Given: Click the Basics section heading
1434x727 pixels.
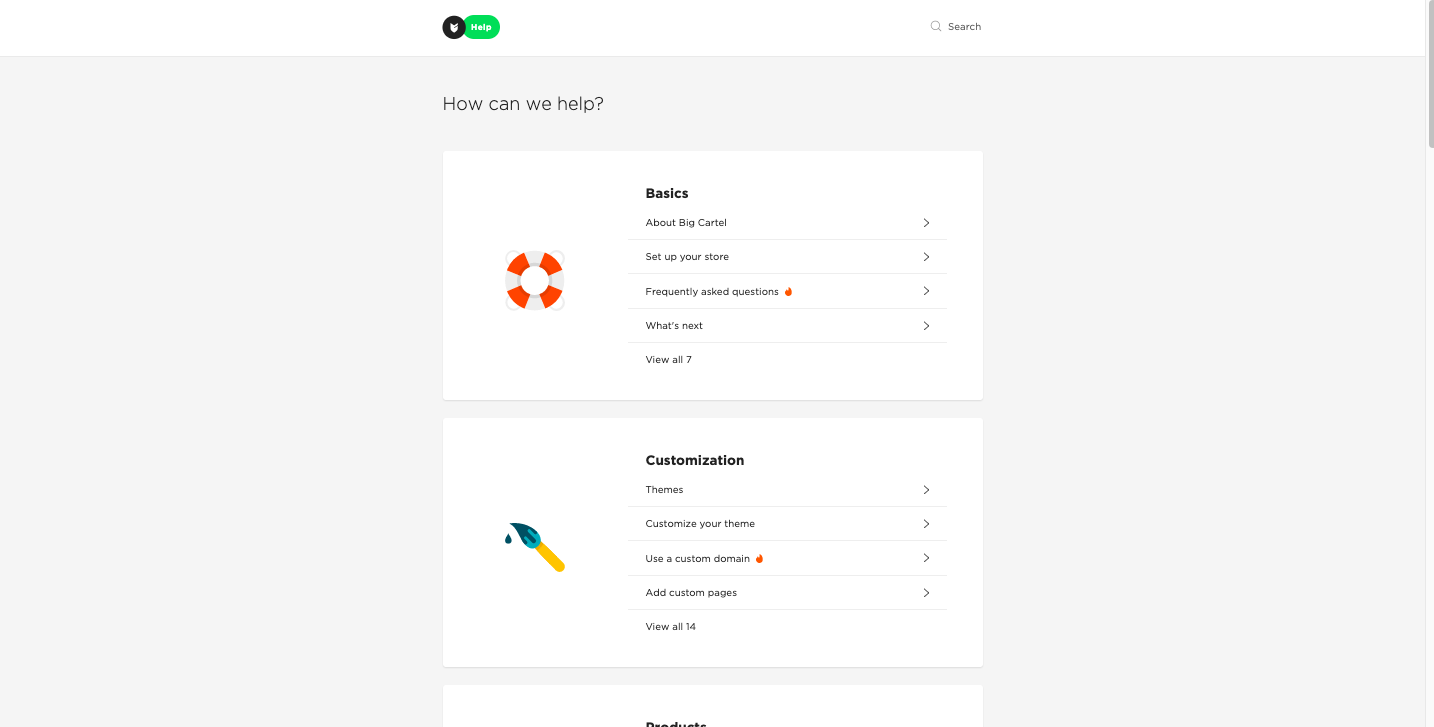Looking at the screenshot, I should [667, 193].
